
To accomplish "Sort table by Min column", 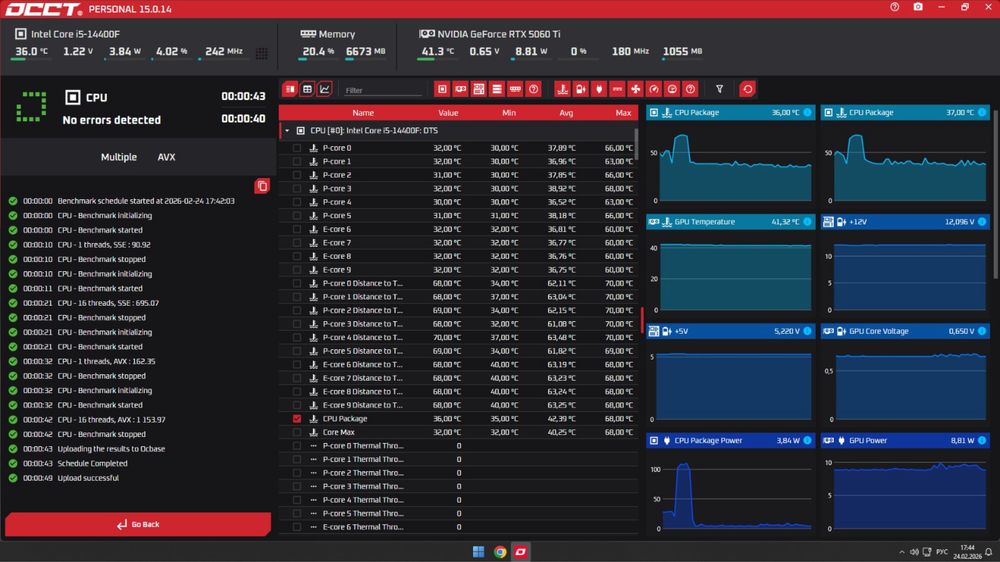I will 509,113.
